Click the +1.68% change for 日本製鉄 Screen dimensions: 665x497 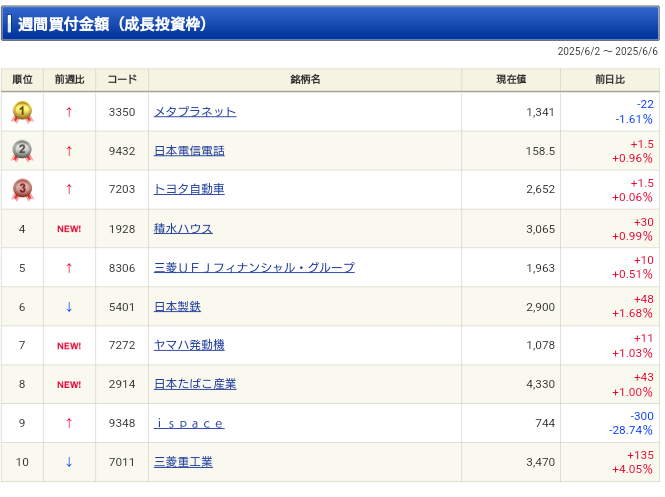[632, 313]
